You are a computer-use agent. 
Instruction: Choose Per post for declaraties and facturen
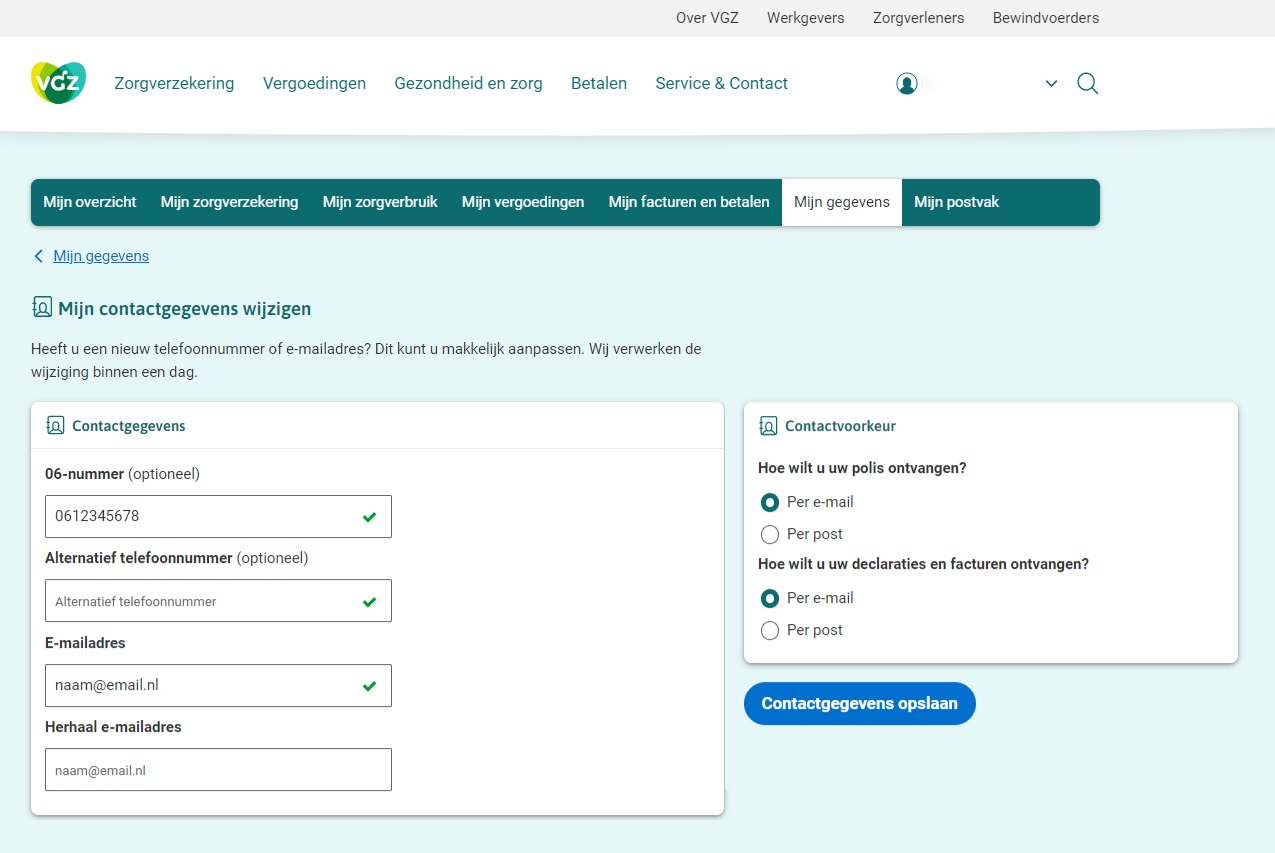point(770,630)
